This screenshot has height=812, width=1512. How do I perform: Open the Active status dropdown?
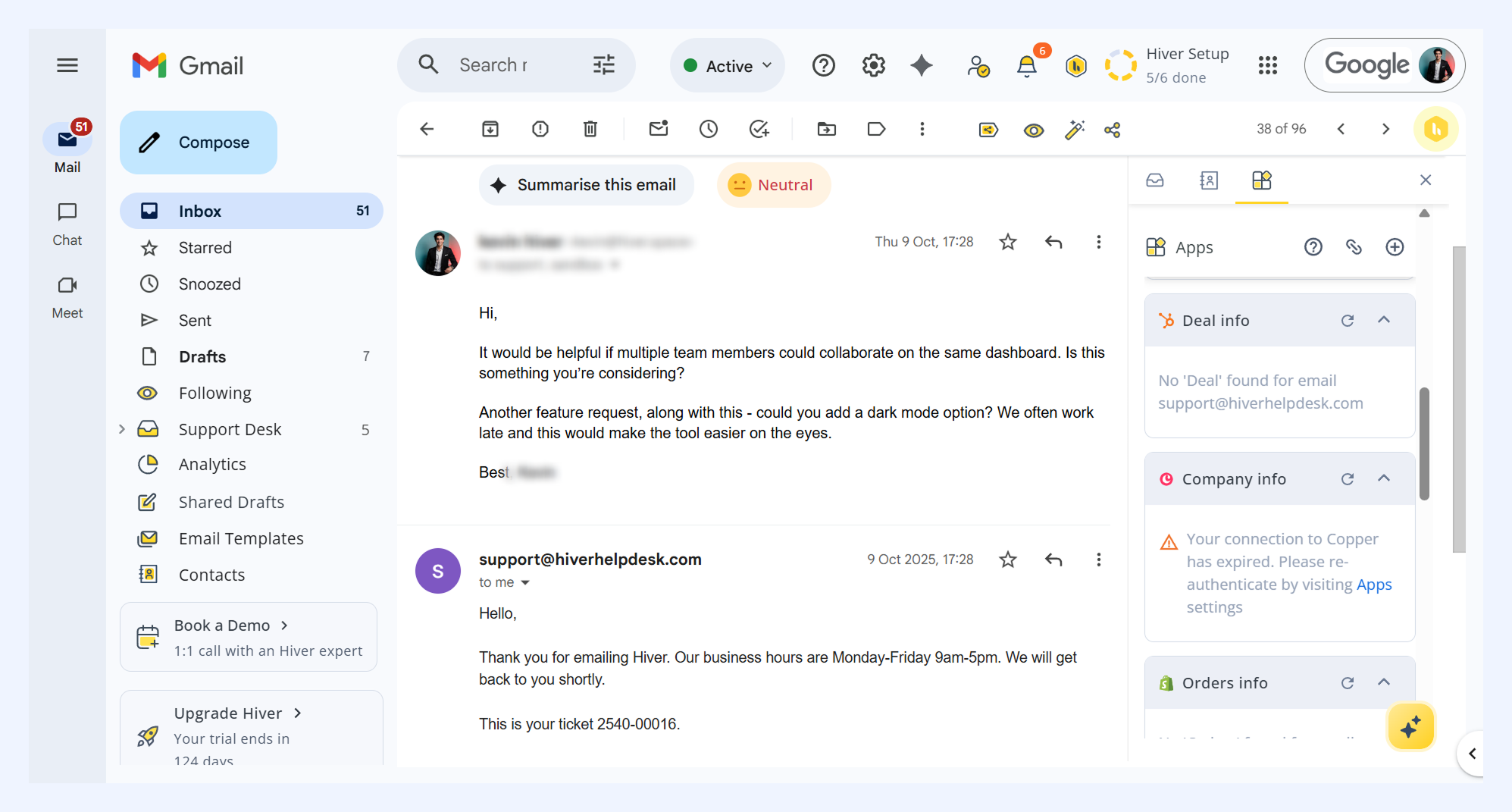pos(728,66)
